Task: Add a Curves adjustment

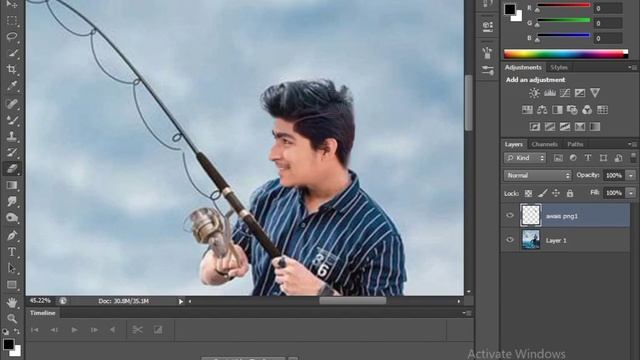Action: [x=565, y=93]
